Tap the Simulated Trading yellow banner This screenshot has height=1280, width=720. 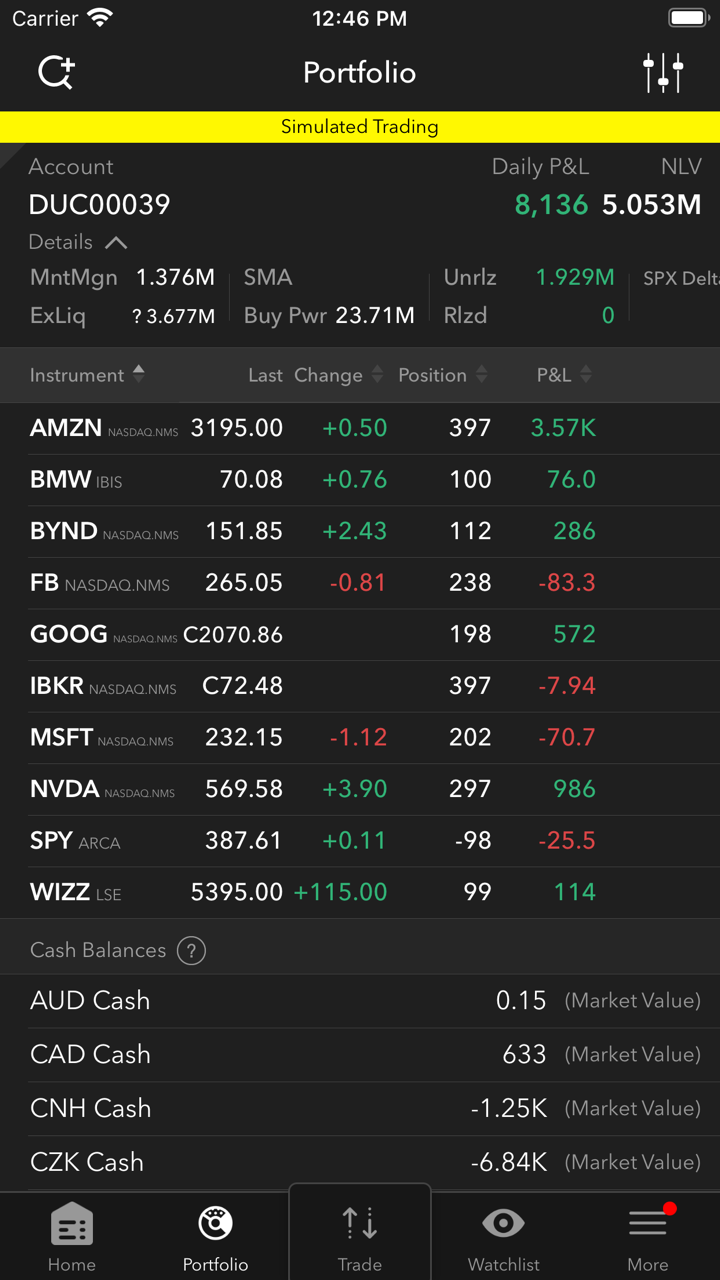coord(360,127)
